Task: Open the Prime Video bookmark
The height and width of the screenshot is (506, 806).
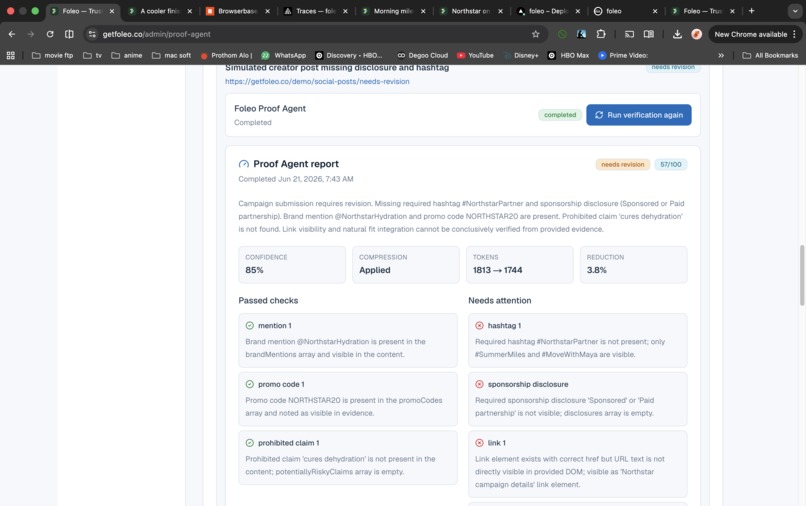Action: [623, 55]
